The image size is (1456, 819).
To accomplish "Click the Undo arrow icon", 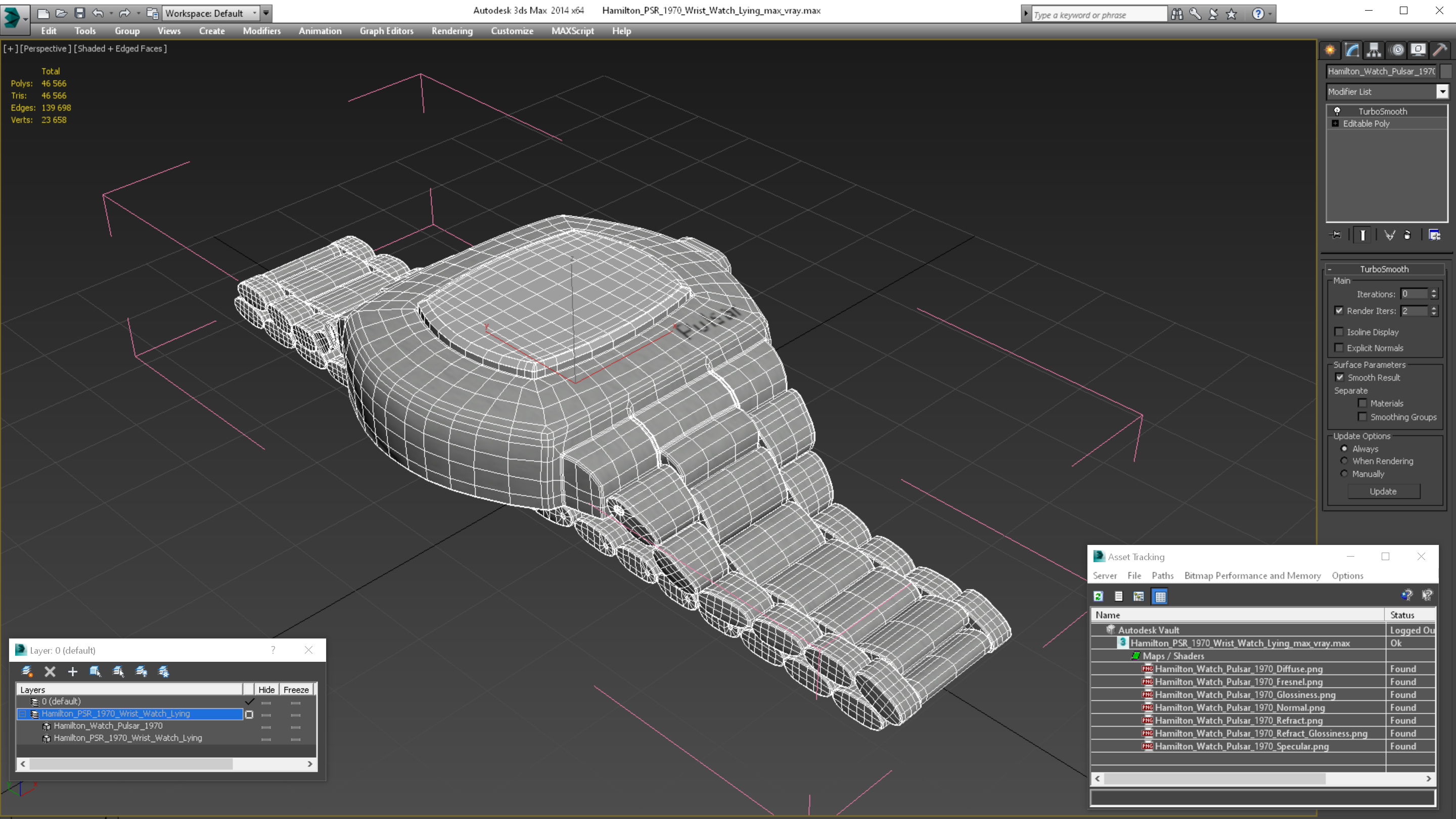I will point(98,13).
